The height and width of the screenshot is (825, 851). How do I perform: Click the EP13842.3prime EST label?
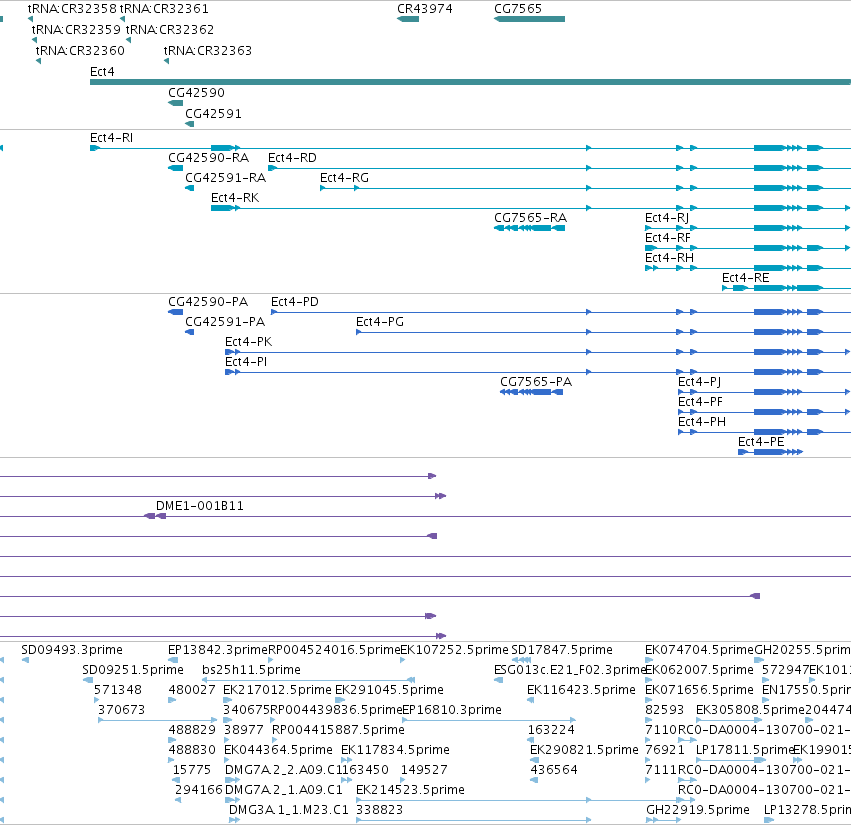[x=218, y=650]
